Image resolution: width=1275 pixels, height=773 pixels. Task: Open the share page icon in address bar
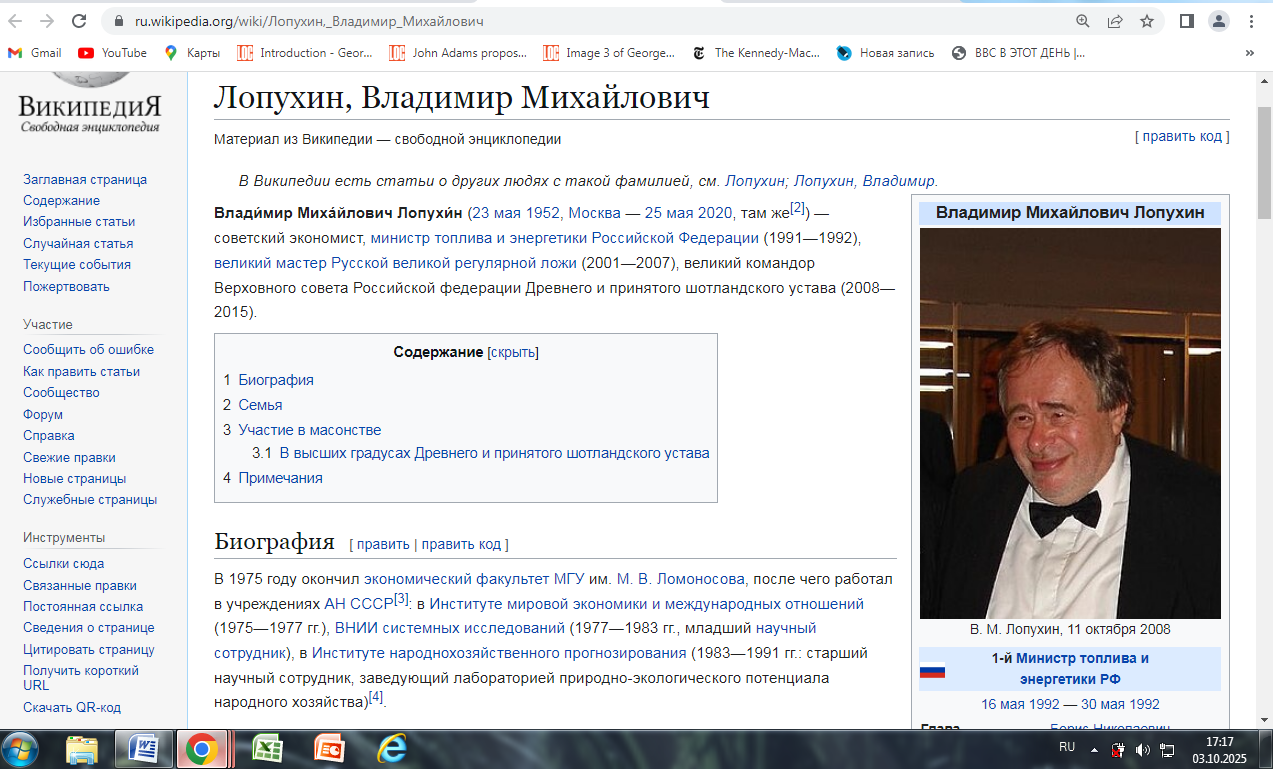(1115, 21)
